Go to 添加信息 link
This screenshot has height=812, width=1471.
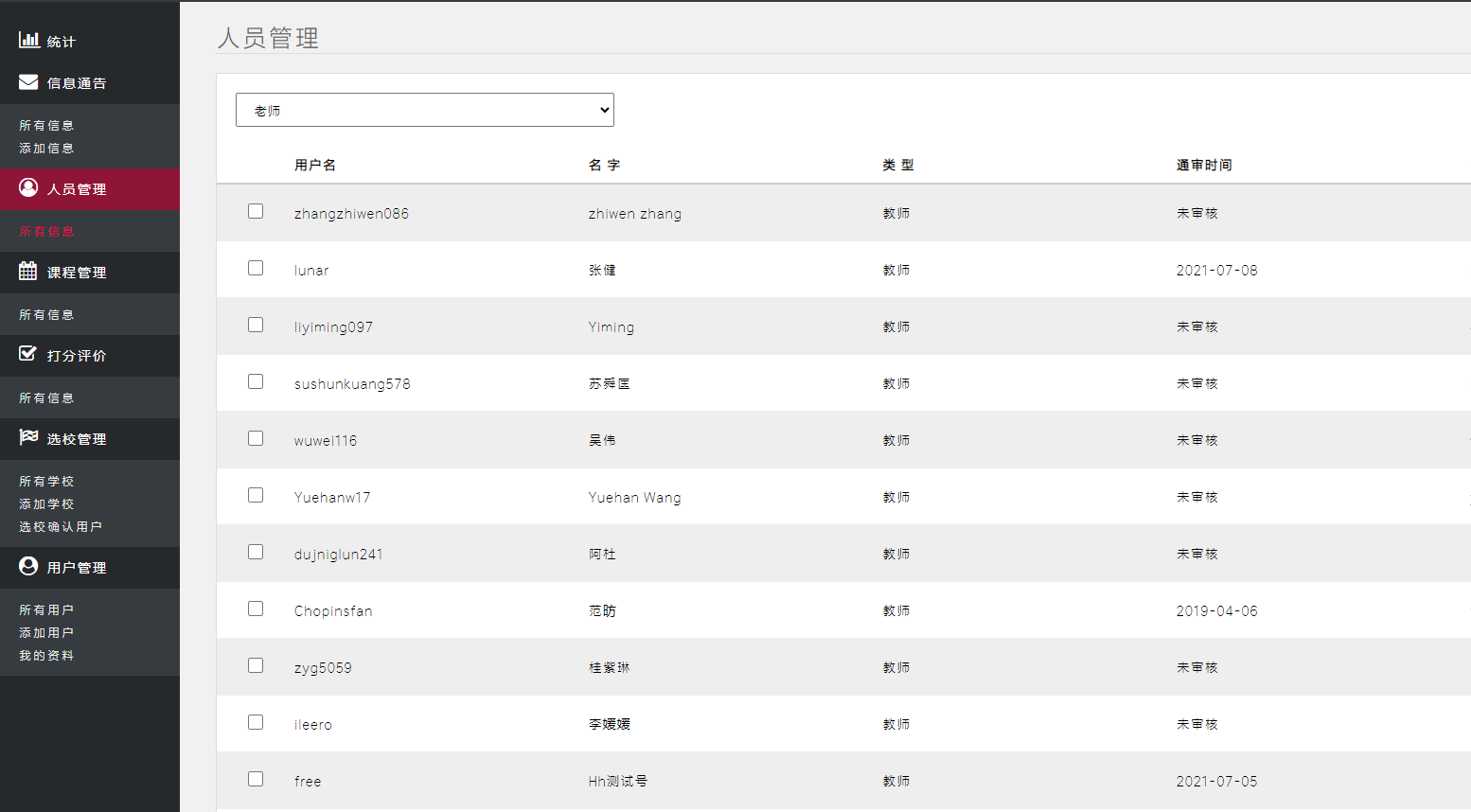[46, 148]
